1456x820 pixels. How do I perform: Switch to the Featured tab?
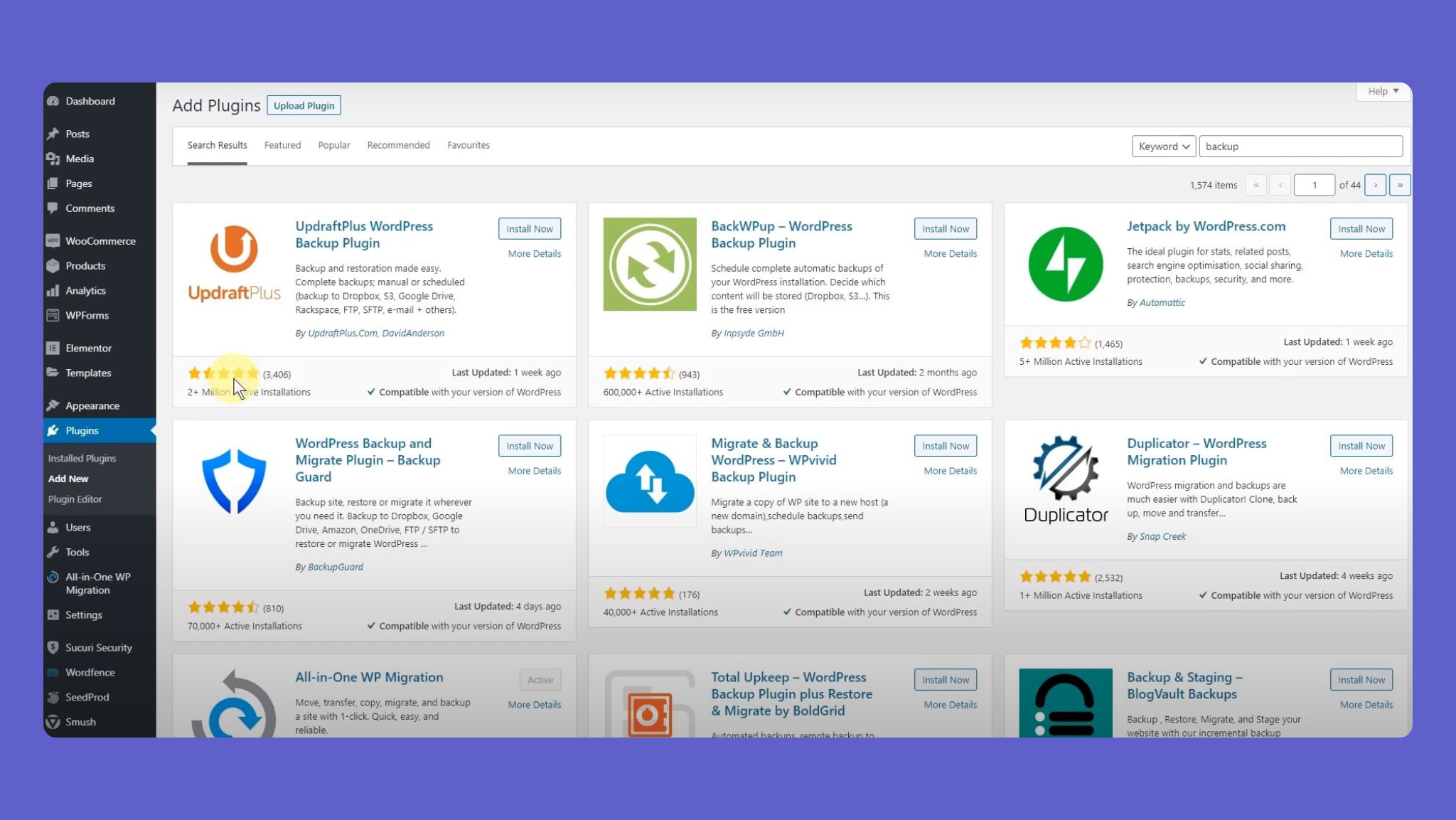tap(283, 145)
